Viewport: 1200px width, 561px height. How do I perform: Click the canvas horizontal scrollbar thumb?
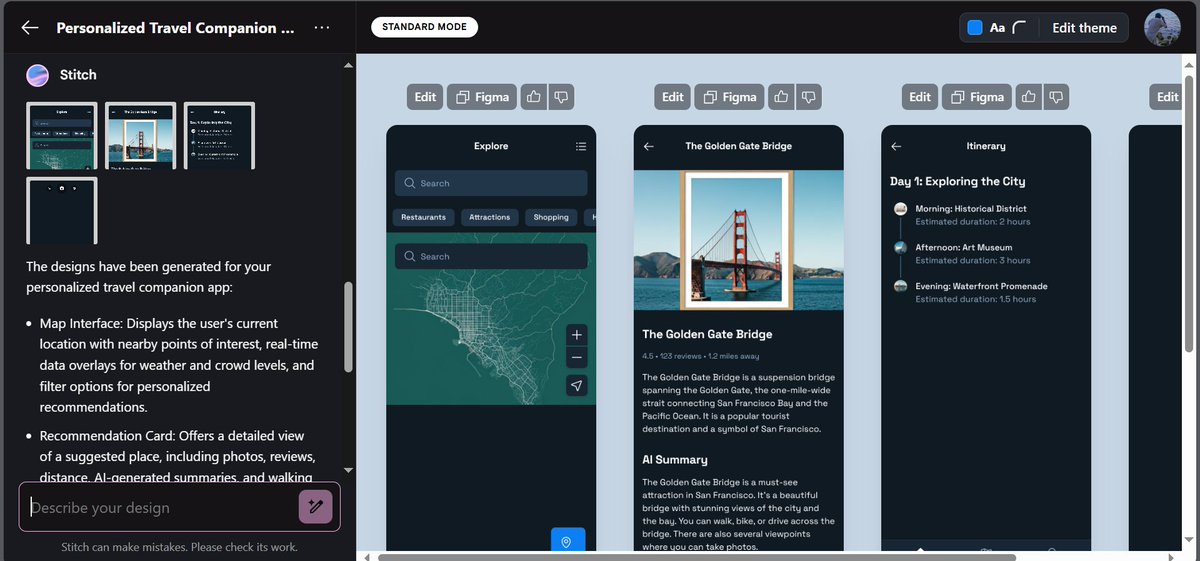point(697,557)
